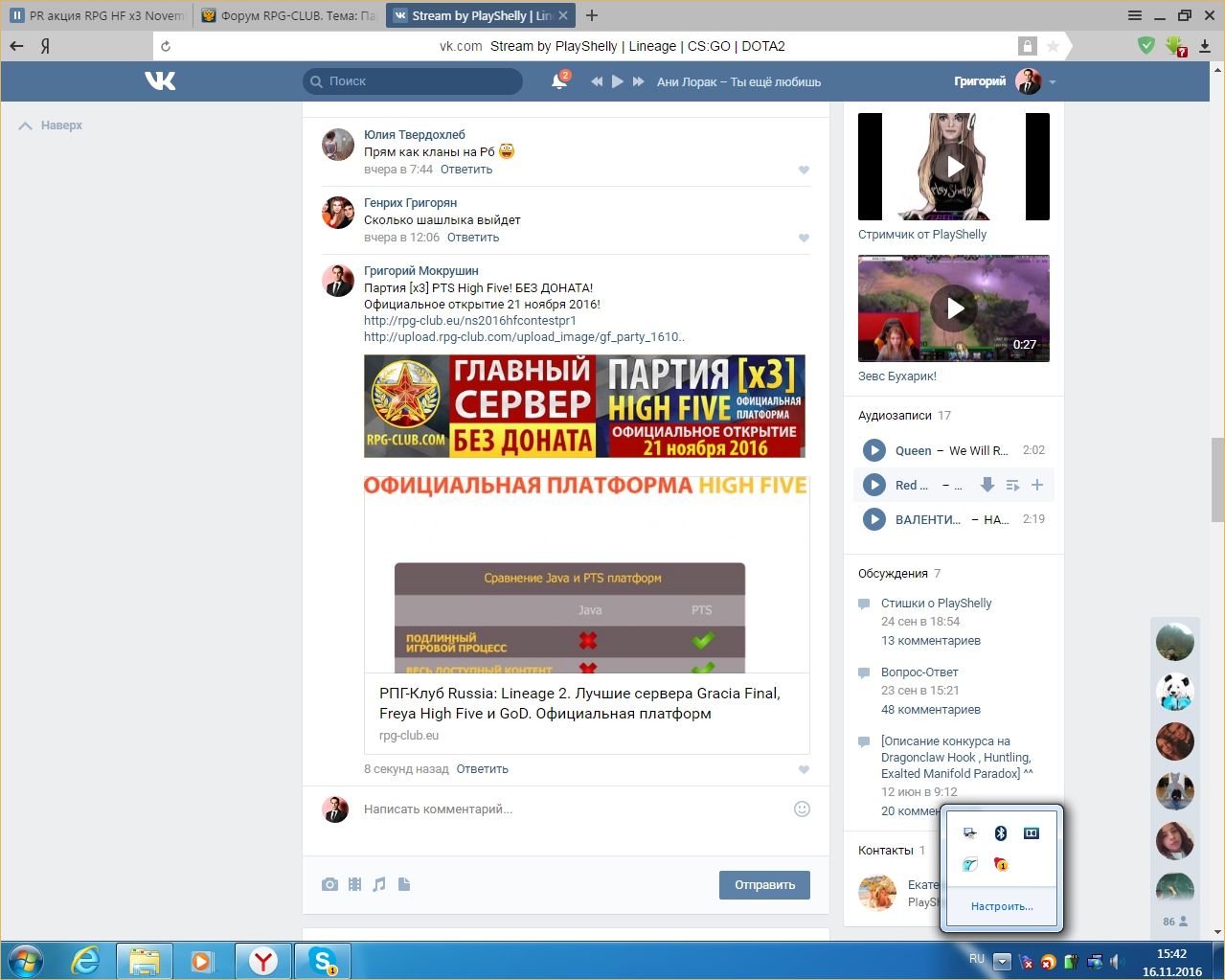
Task: Open the Вопрос-Ответ discussion
Action: [x=919, y=672]
